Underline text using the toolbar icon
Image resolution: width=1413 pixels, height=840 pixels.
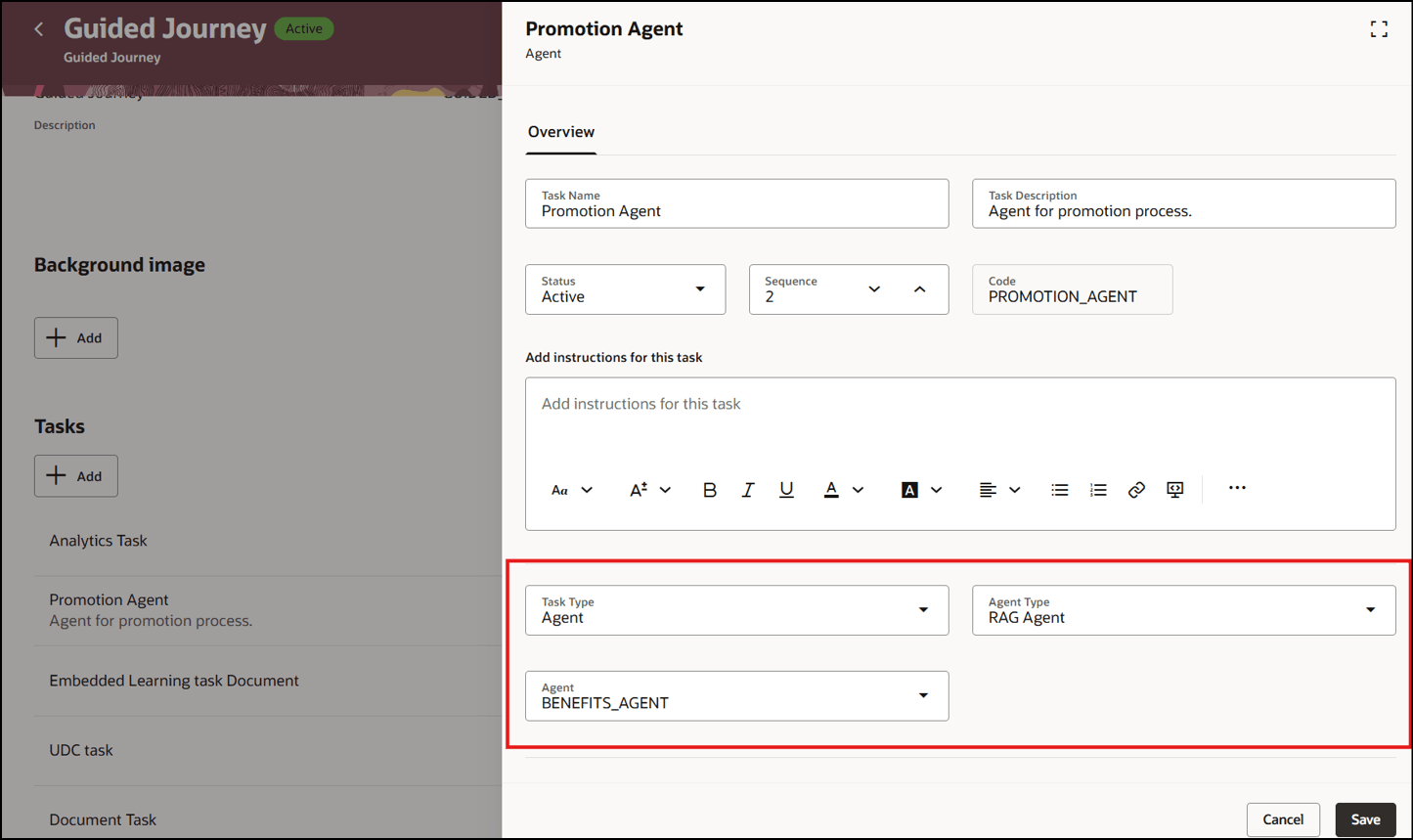[x=786, y=489]
